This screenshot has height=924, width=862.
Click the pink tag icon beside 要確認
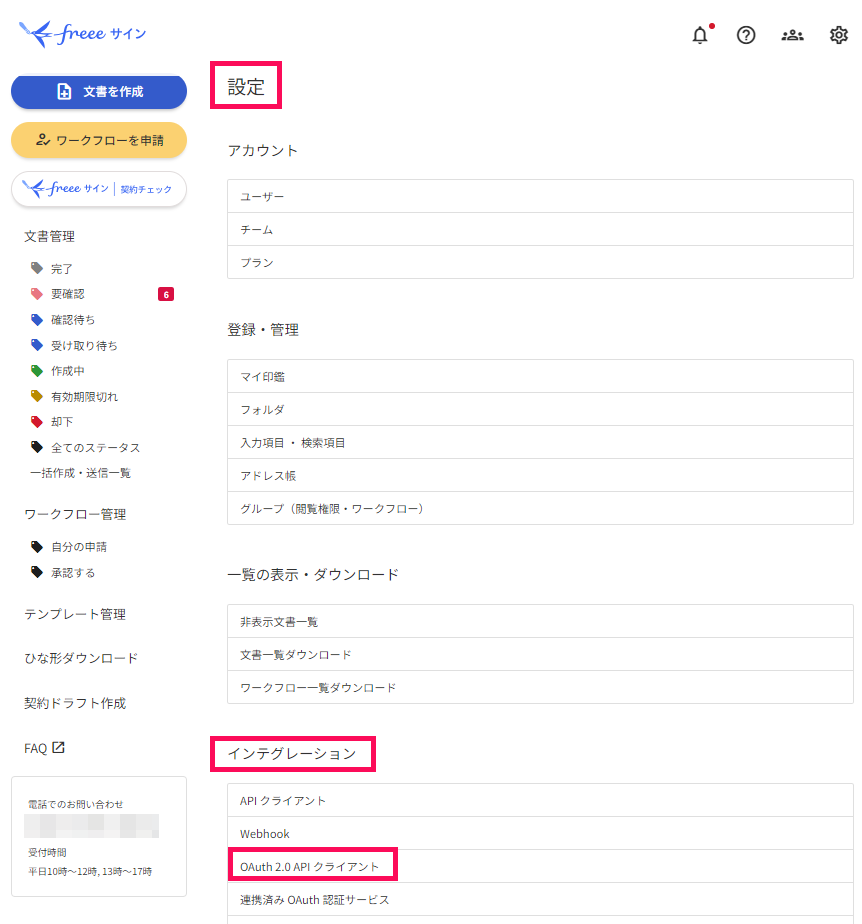click(37, 293)
